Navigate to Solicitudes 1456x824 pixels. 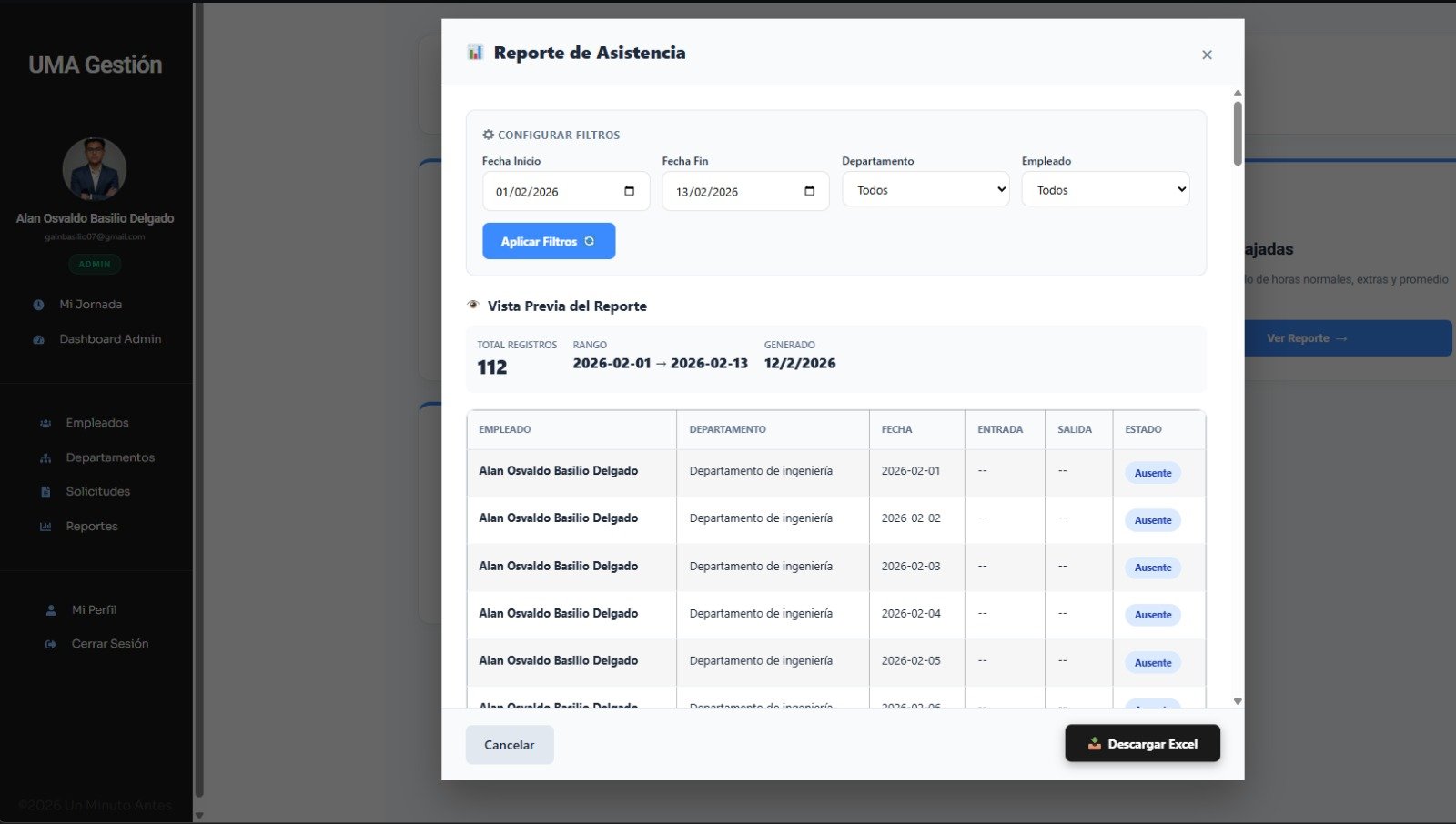[97, 492]
